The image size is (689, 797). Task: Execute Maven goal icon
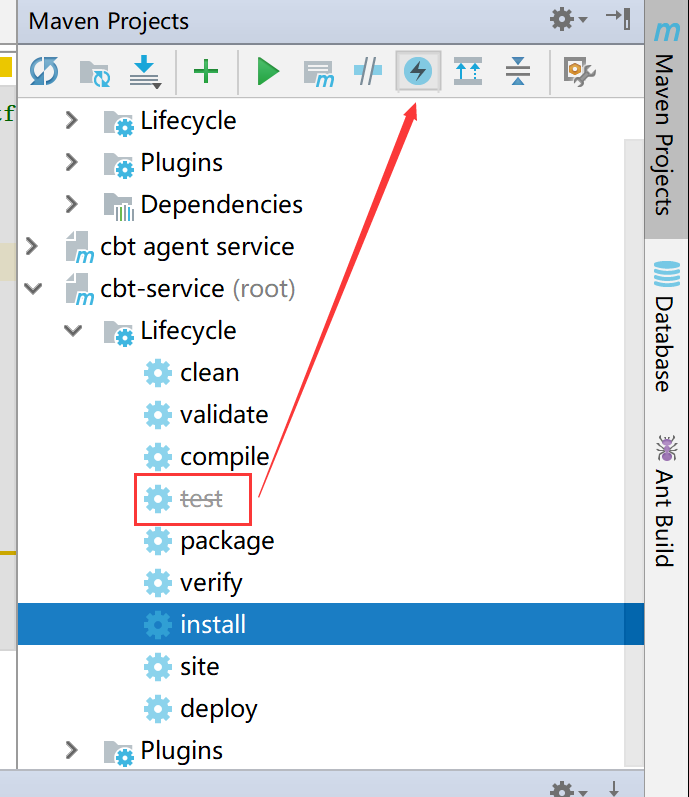tap(319, 74)
